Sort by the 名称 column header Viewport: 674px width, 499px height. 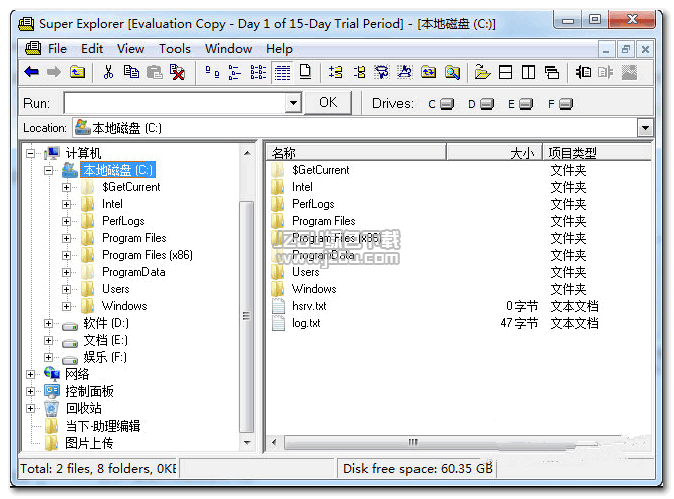point(356,153)
